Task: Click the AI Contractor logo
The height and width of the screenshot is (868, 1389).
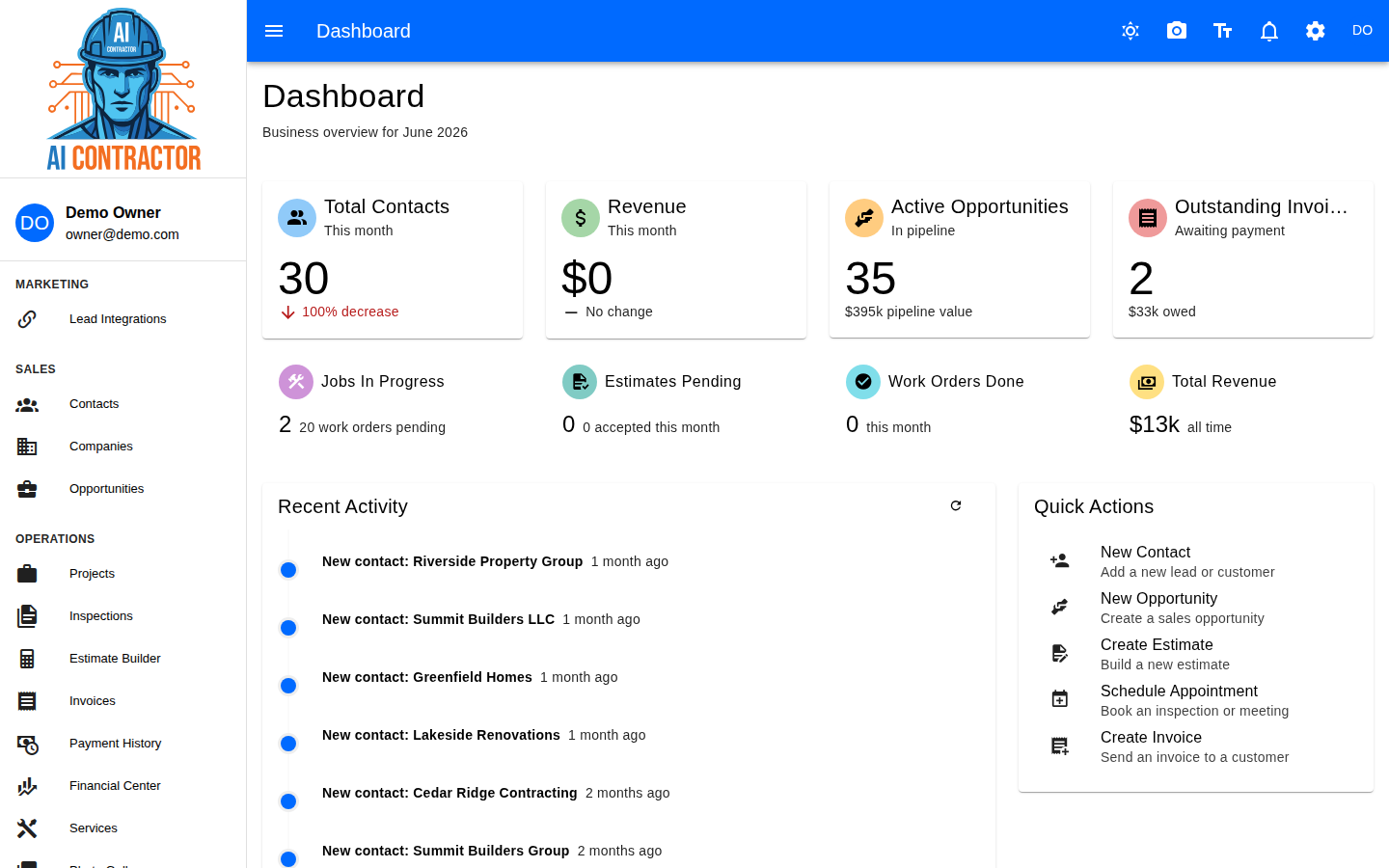Action: click(123, 89)
